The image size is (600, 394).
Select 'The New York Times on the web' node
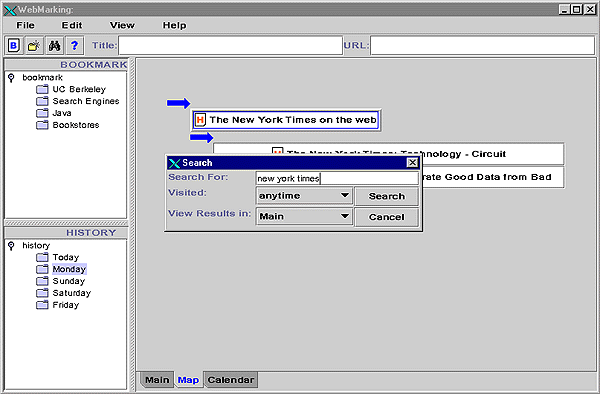(285, 120)
